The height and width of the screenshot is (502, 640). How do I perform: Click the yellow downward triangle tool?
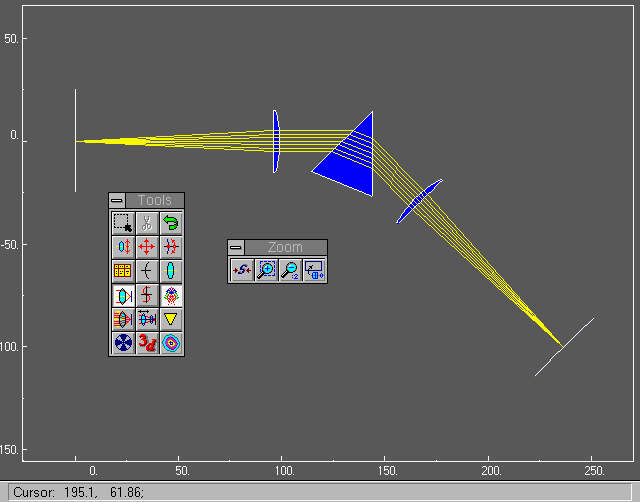[171, 319]
